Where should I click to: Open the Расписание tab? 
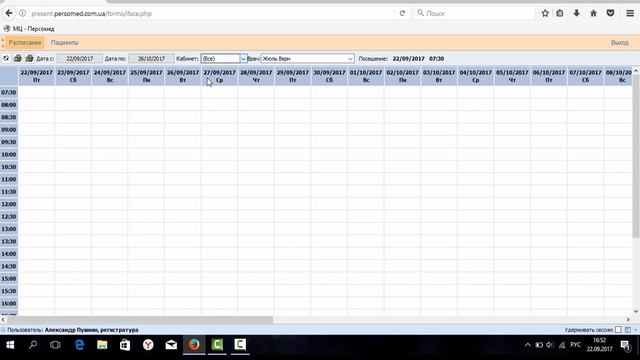(x=25, y=42)
